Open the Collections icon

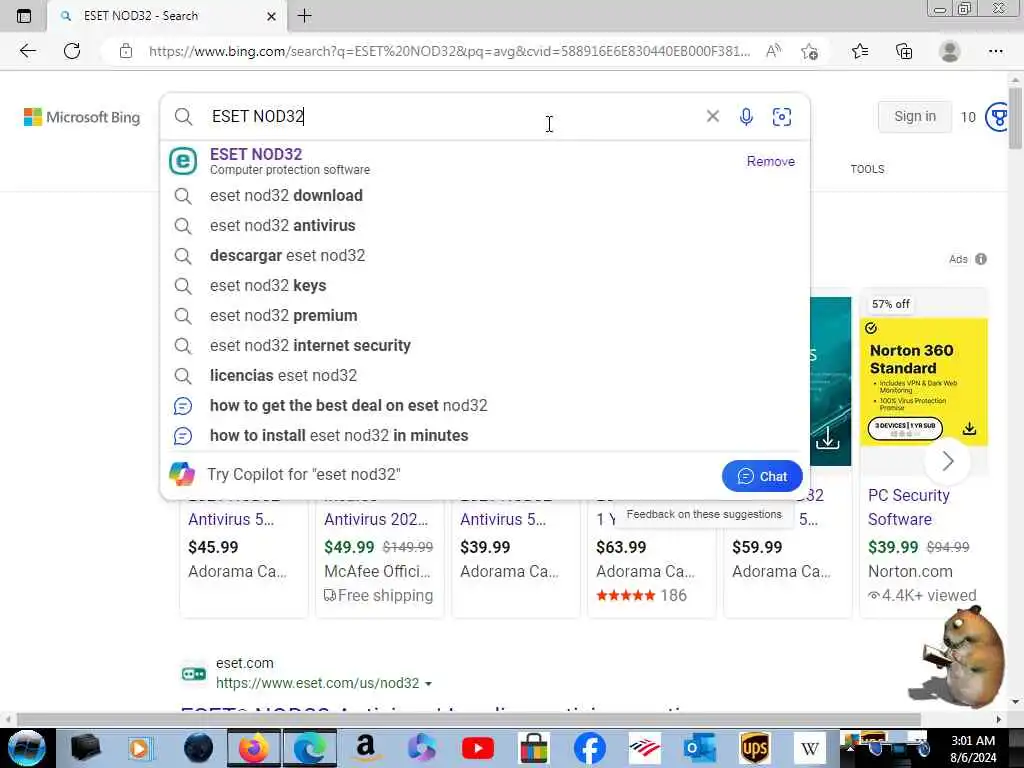pos(904,51)
